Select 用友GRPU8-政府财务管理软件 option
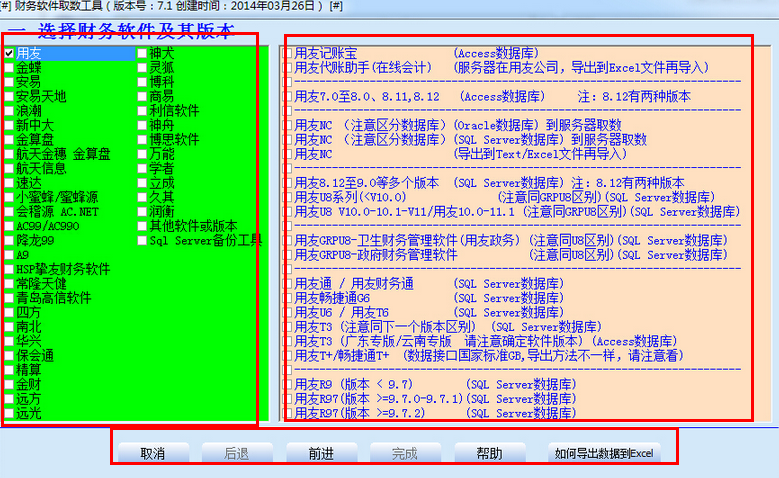 tap(287, 255)
